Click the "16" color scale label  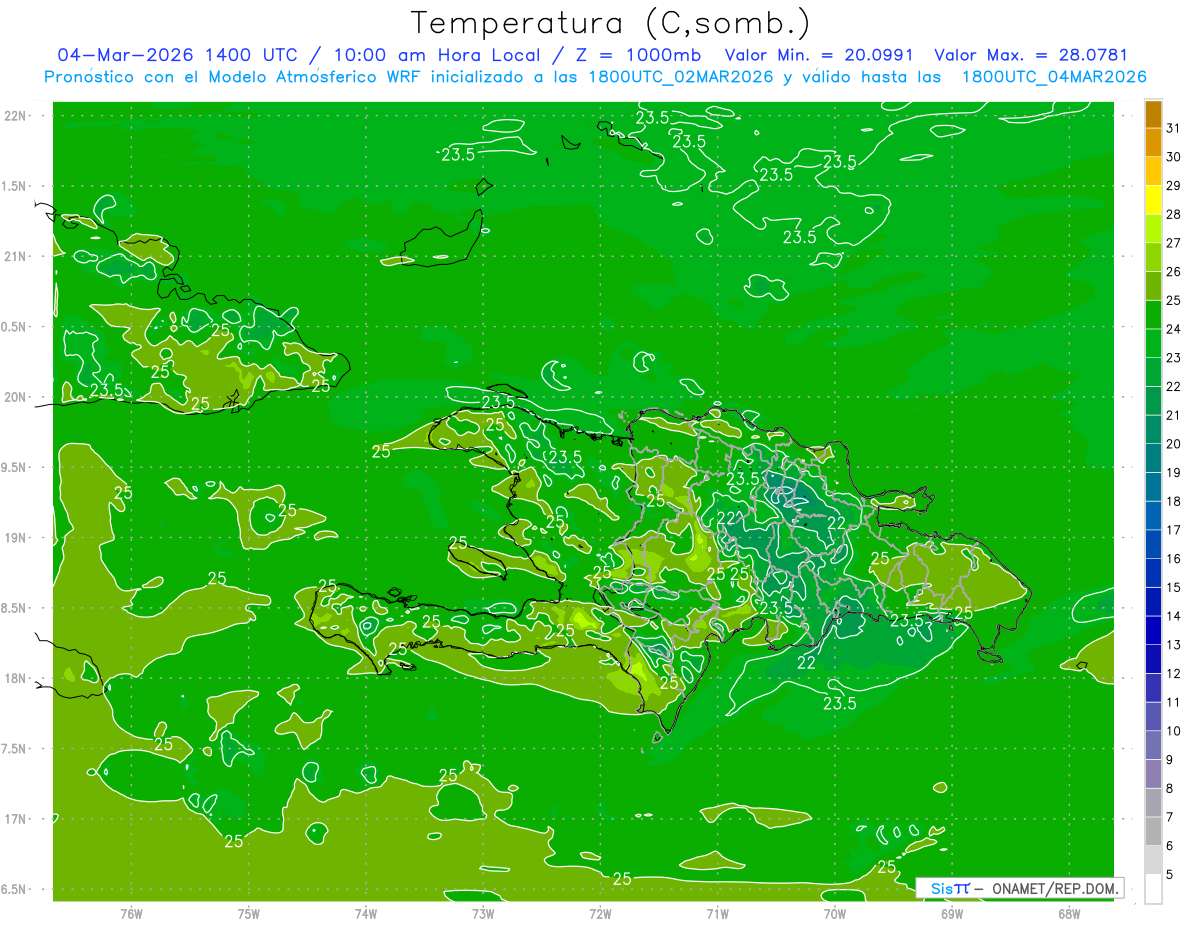pyautogui.click(x=1174, y=559)
